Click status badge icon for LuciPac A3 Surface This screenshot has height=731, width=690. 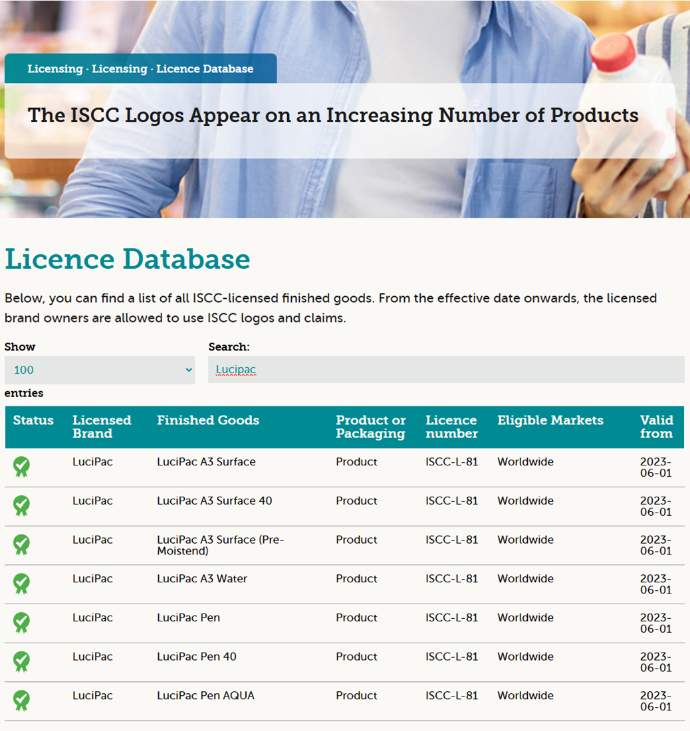click(x=21, y=467)
